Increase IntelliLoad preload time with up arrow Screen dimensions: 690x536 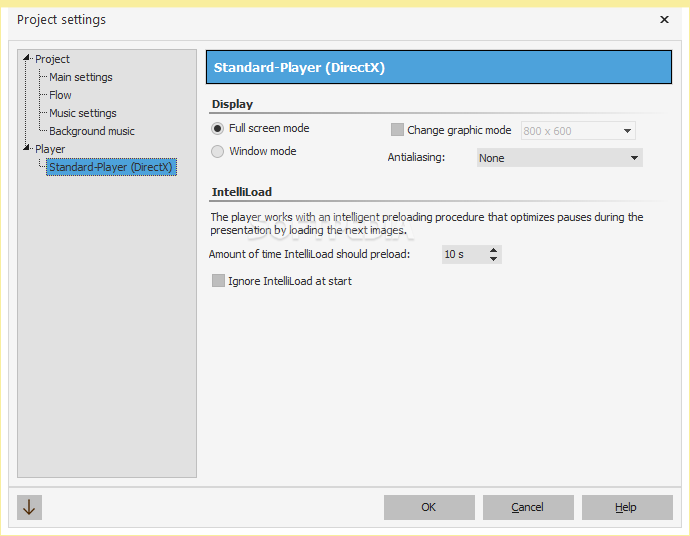point(493,250)
